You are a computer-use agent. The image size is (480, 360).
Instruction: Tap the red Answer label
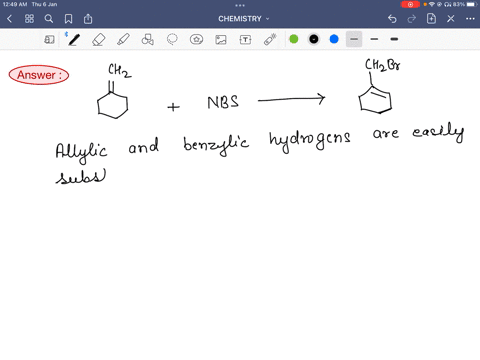[x=39, y=75]
